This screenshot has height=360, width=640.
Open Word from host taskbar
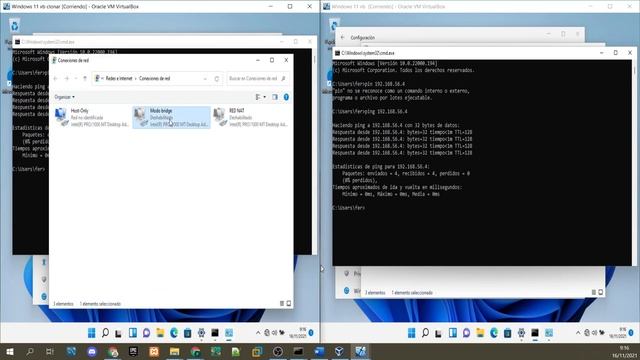tap(319, 351)
